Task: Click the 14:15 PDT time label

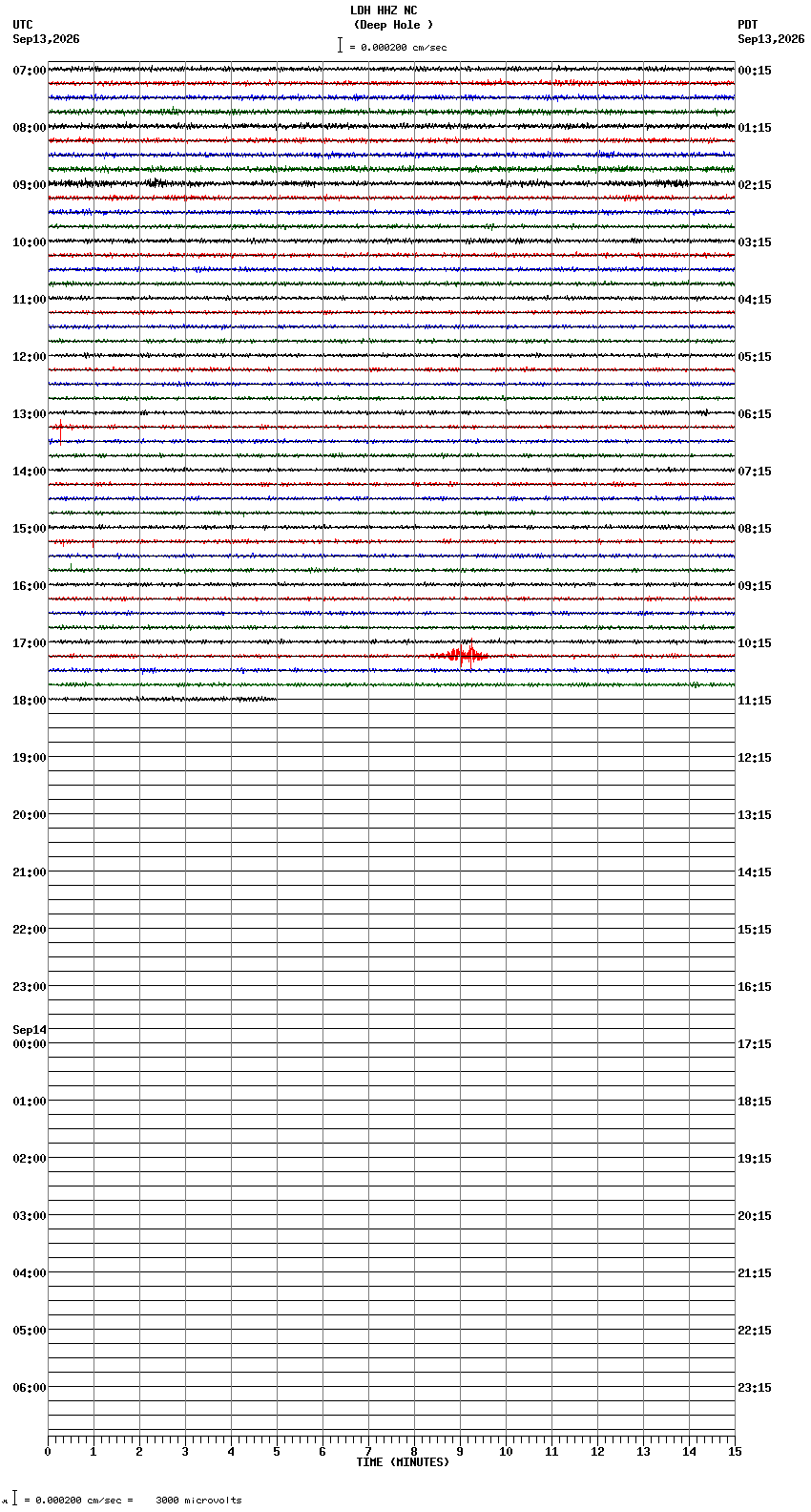Action: (755, 871)
